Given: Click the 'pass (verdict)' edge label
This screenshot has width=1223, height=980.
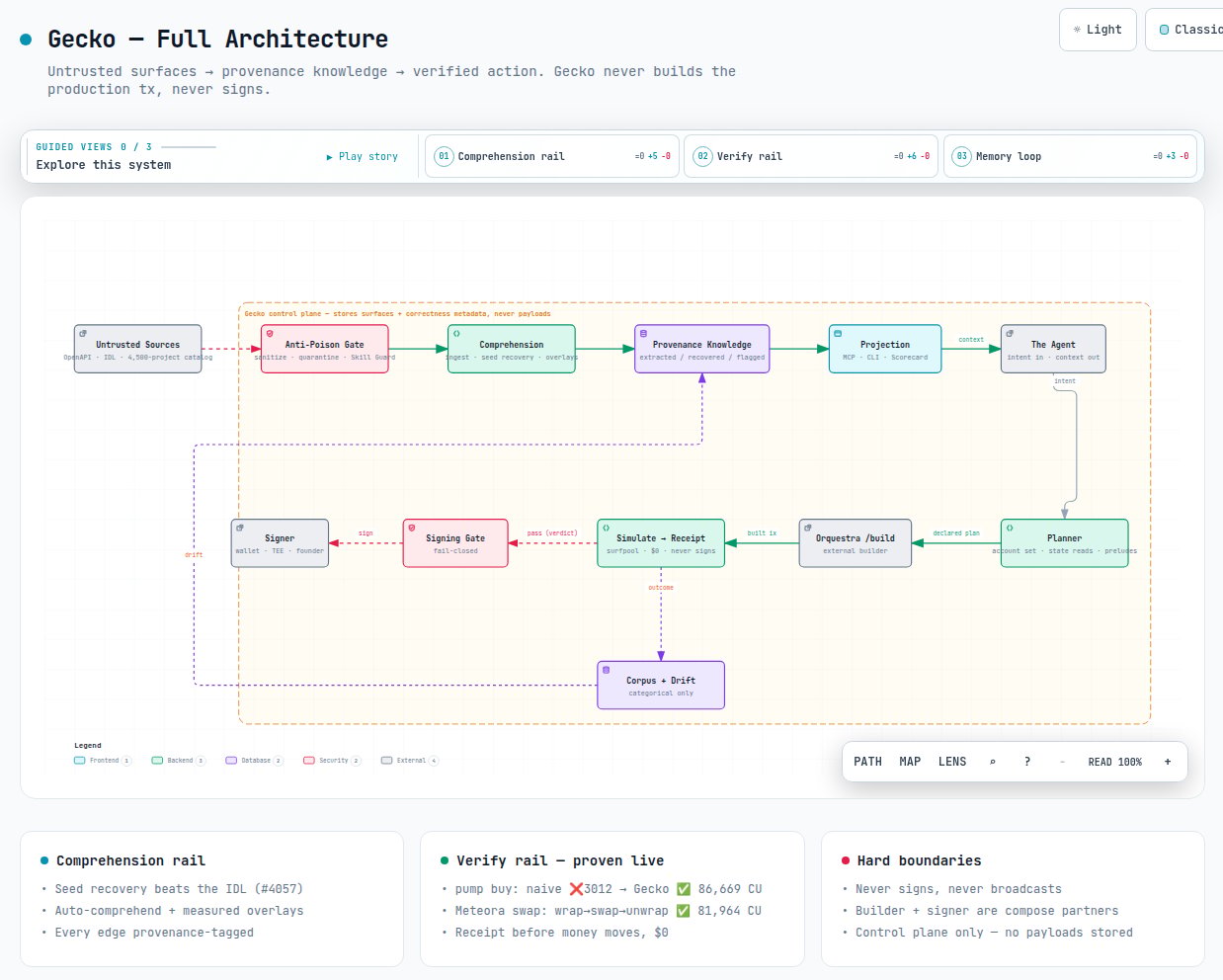Looking at the screenshot, I should coord(552,532).
